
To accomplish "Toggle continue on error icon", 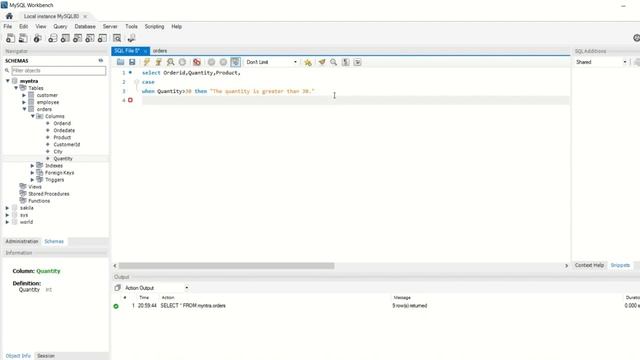I will [x=197, y=62].
